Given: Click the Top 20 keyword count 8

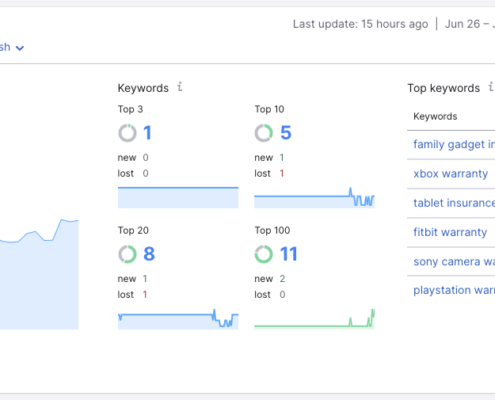Looking at the screenshot, I should point(149,254).
